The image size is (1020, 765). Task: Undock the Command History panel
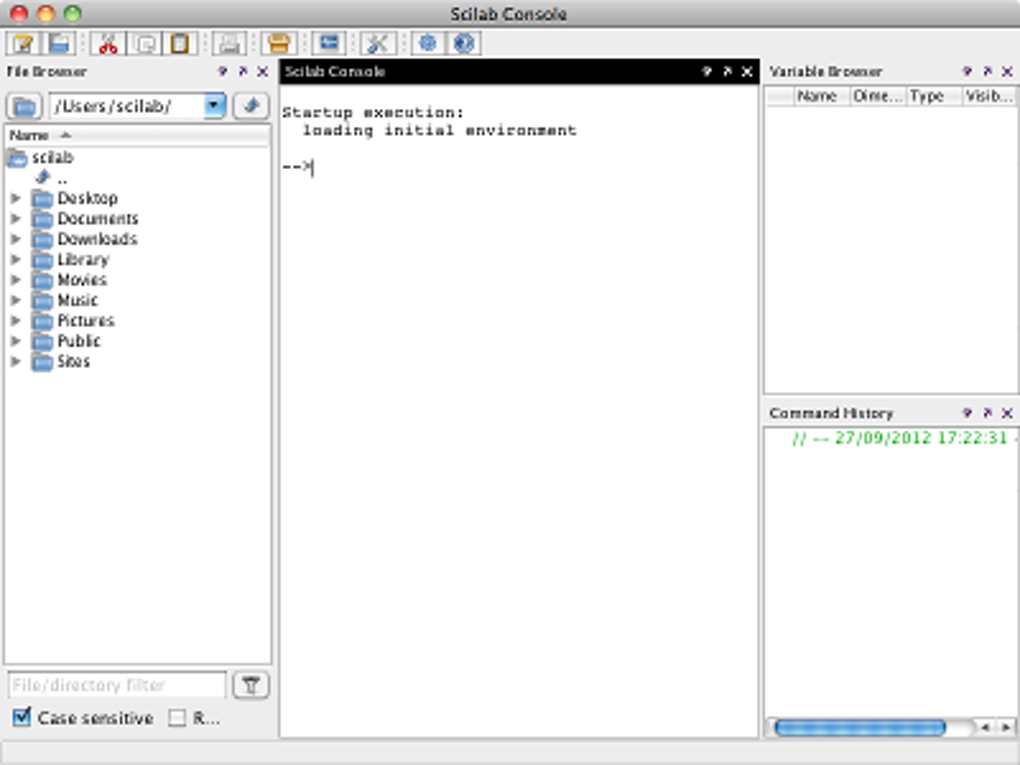click(x=987, y=413)
